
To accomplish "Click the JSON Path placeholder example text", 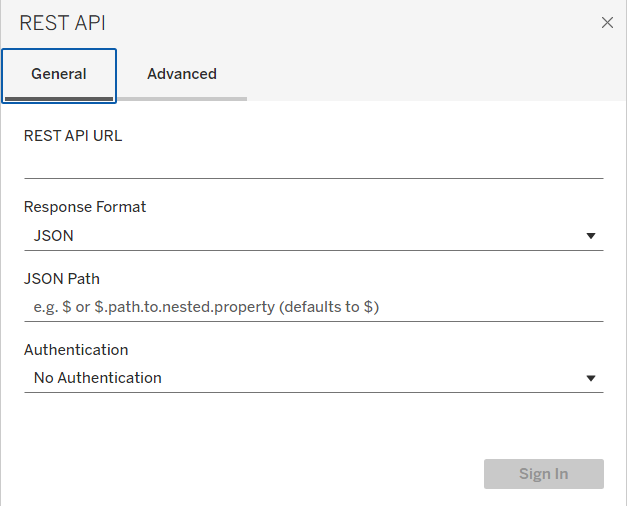I will click(206, 307).
